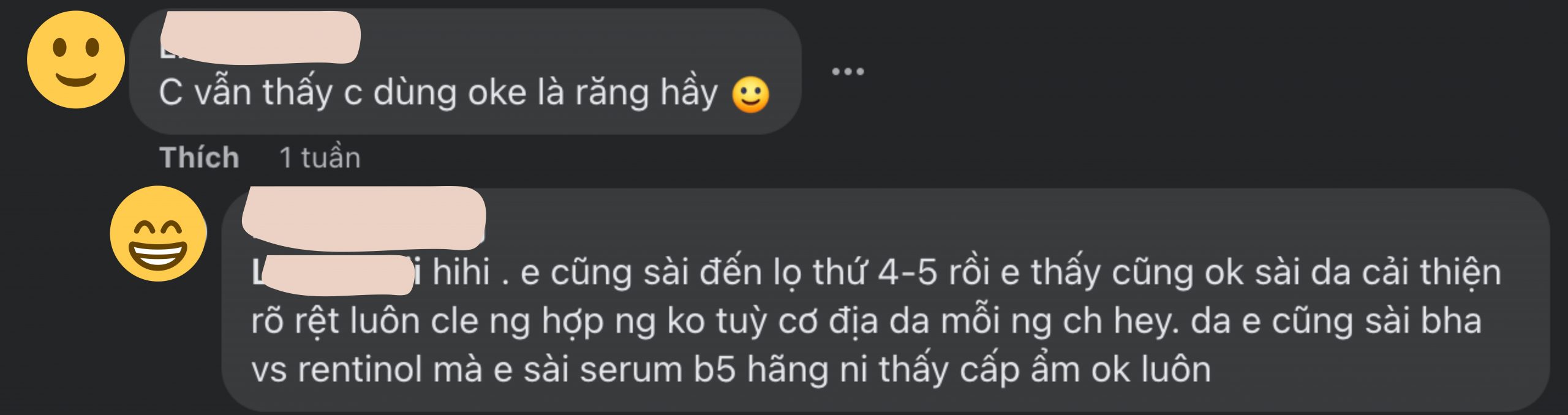Like the first comment with Thích

[x=199, y=157]
